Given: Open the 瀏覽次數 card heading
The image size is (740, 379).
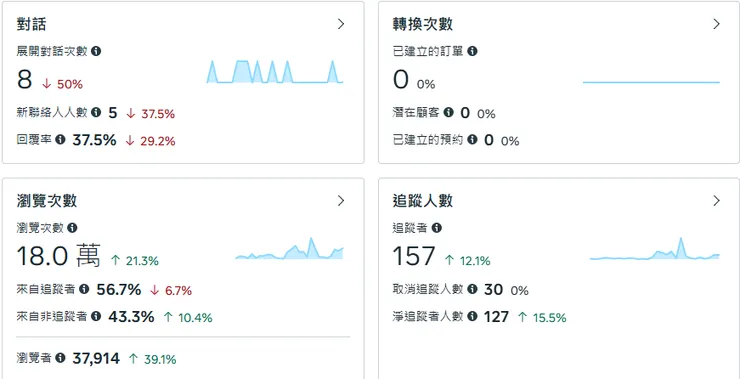Looking at the screenshot, I should 47,201.
